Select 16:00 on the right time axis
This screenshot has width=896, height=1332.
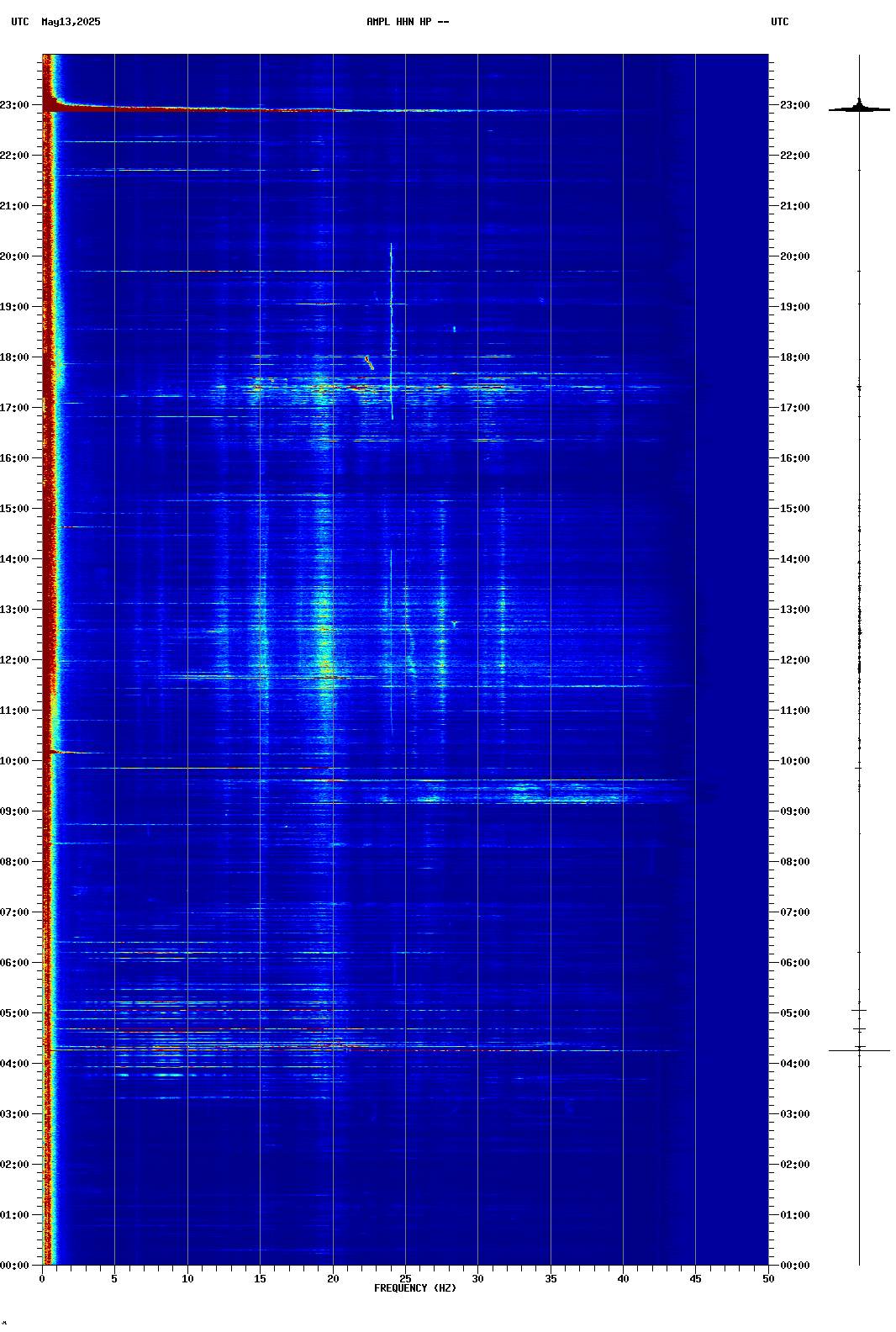[795, 458]
